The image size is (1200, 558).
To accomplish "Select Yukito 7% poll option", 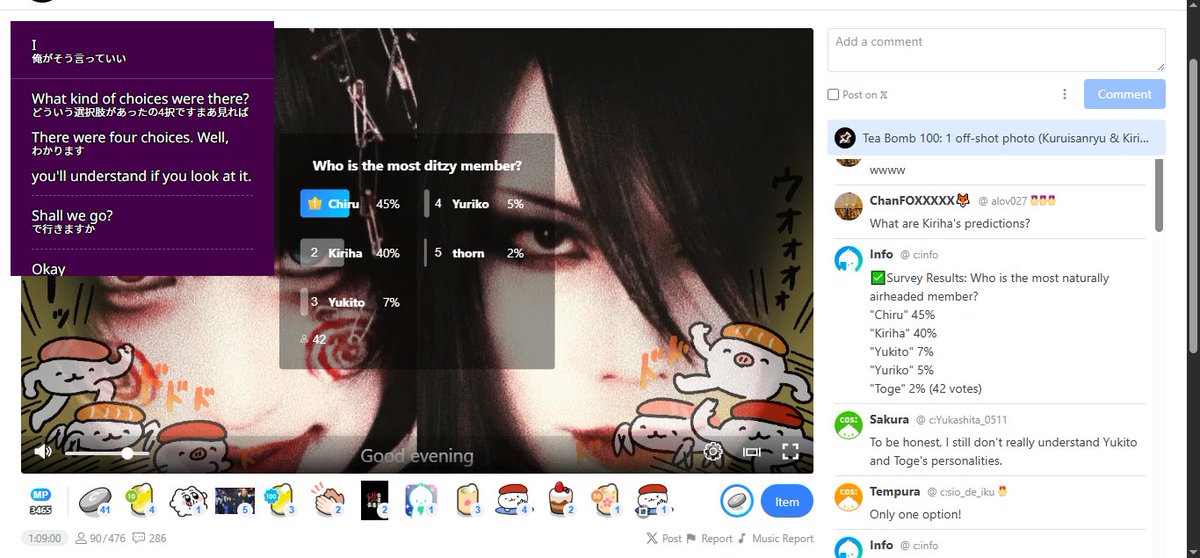I will 350,302.
